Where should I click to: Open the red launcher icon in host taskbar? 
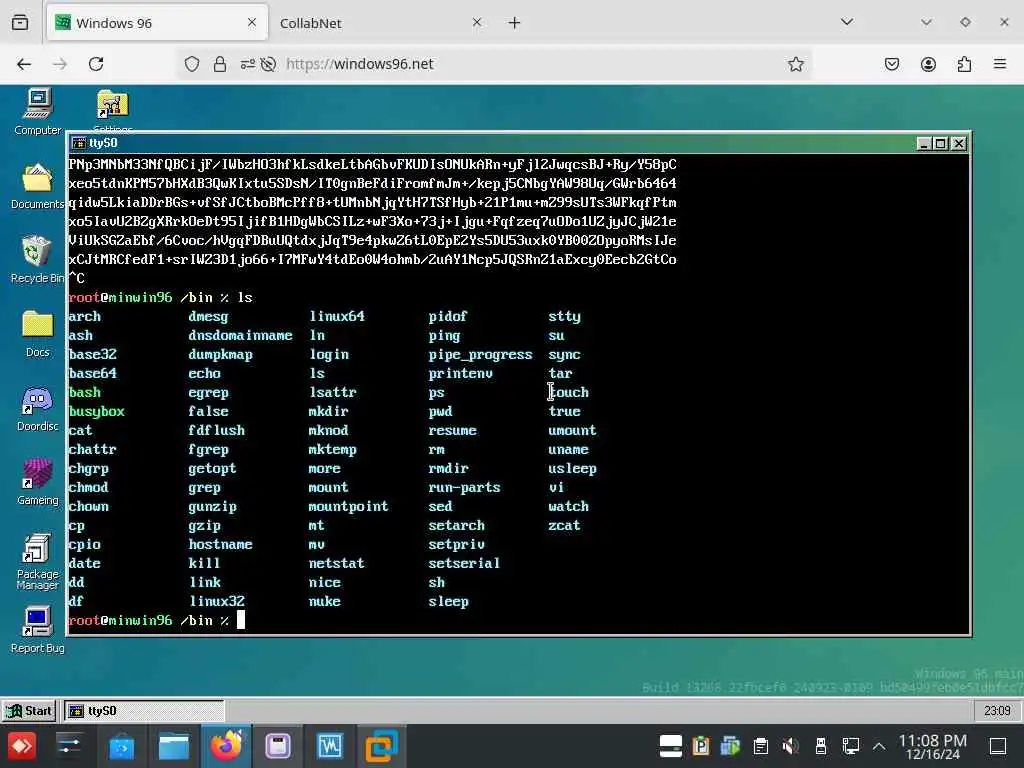coord(22,746)
